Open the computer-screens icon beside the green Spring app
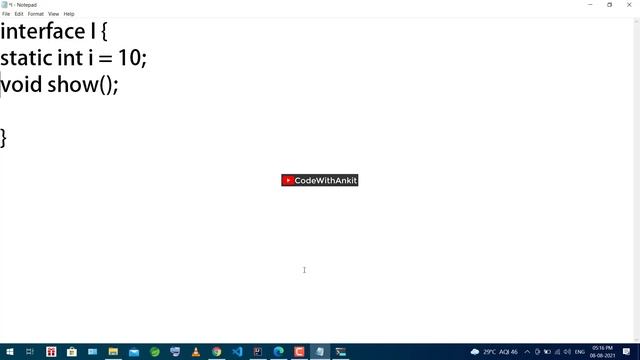 point(175,351)
